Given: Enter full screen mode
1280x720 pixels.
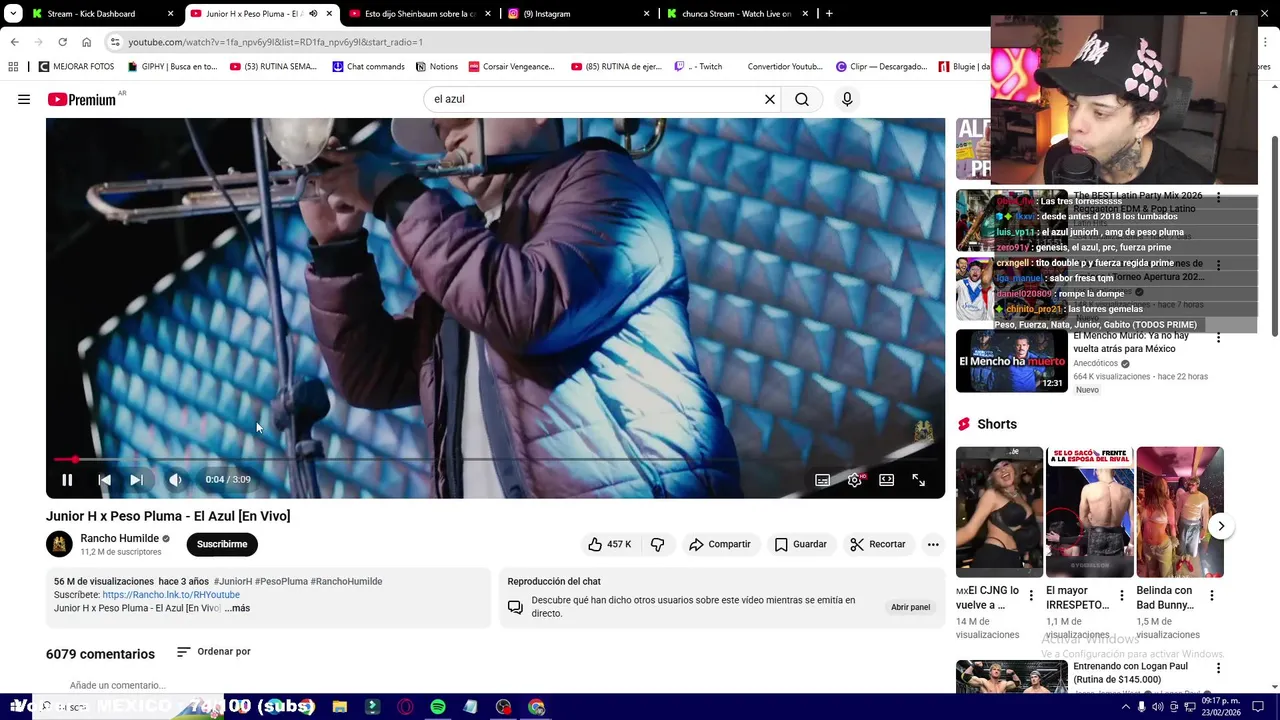Looking at the screenshot, I should (x=918, y=480).
